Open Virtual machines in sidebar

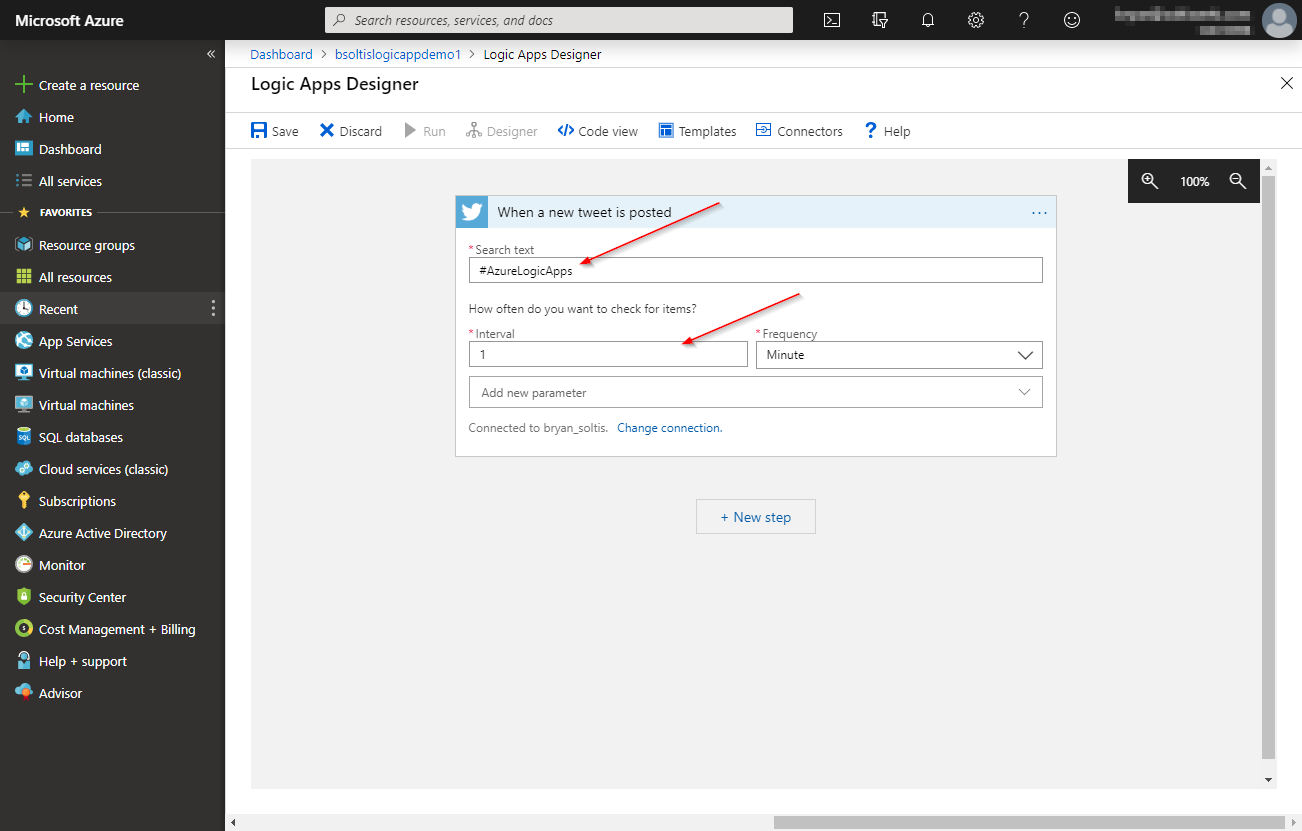86,405
